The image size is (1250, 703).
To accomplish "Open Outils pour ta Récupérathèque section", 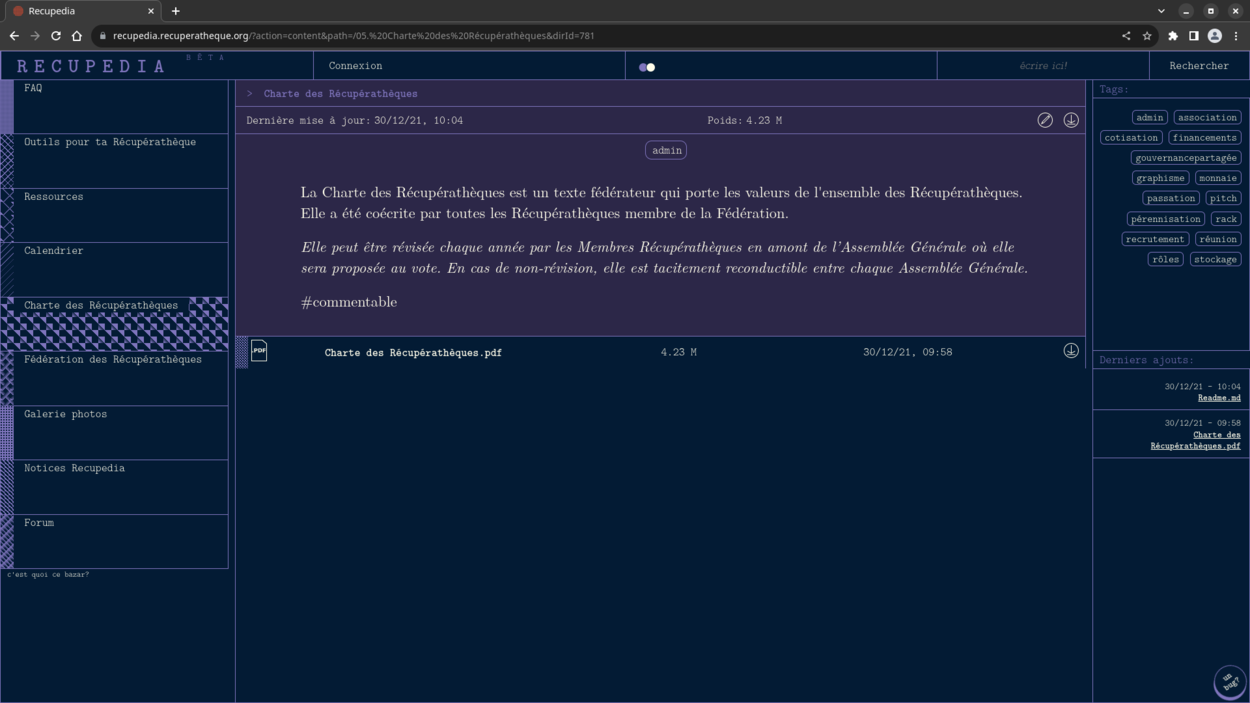I will click(110, 143).
